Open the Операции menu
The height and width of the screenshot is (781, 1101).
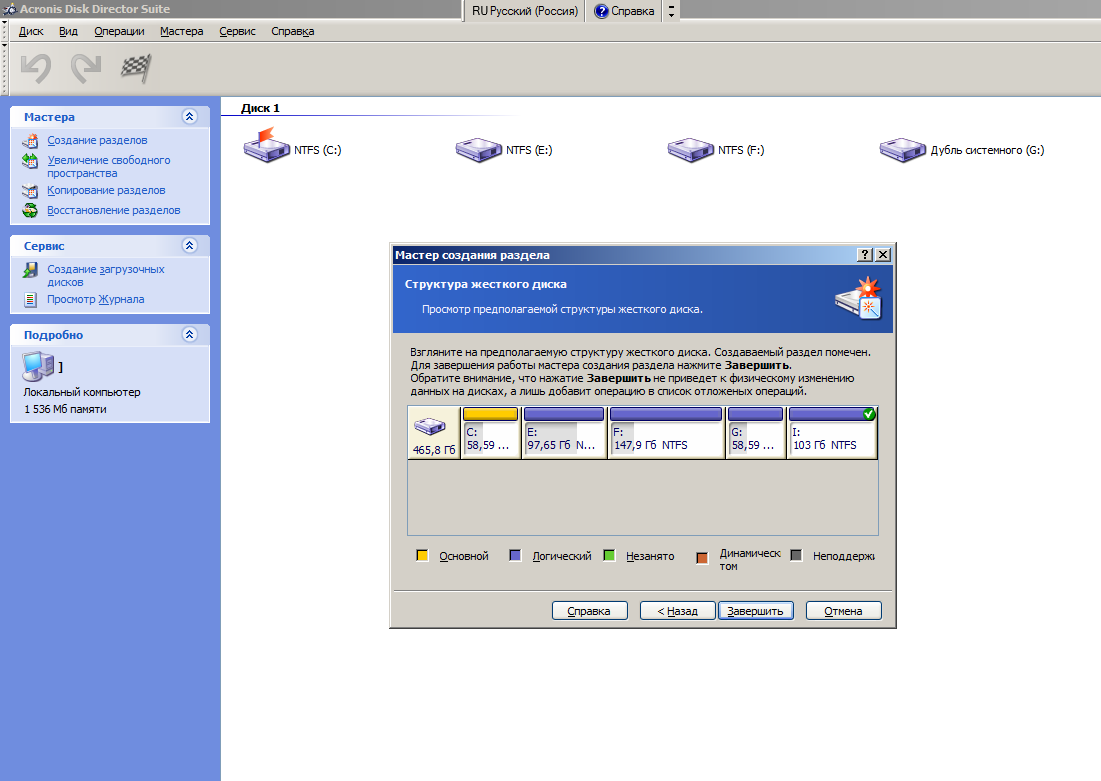119,31
